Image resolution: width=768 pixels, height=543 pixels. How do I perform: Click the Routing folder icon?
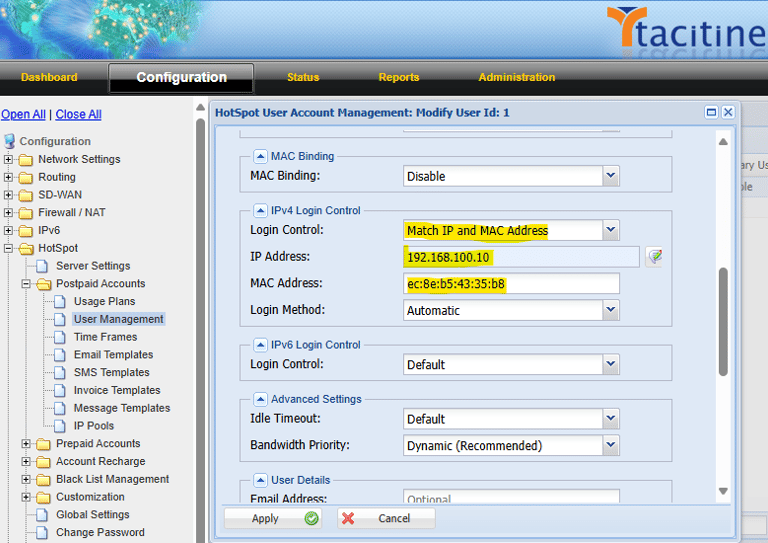pyautogui.click(x=25, y=177)
